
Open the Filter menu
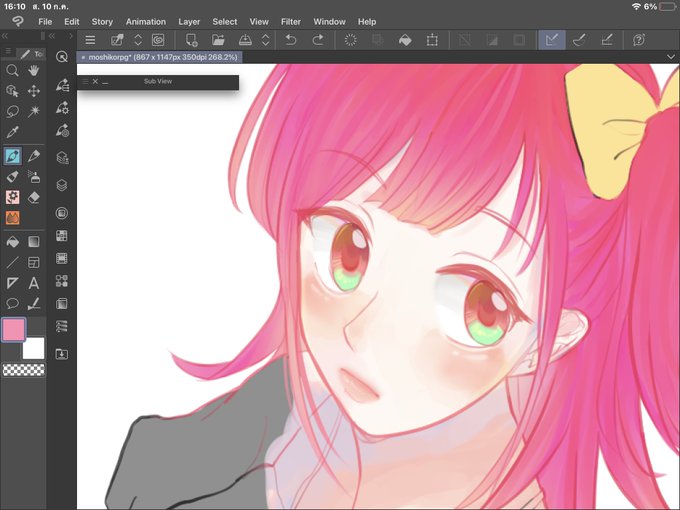pos(291,22)
